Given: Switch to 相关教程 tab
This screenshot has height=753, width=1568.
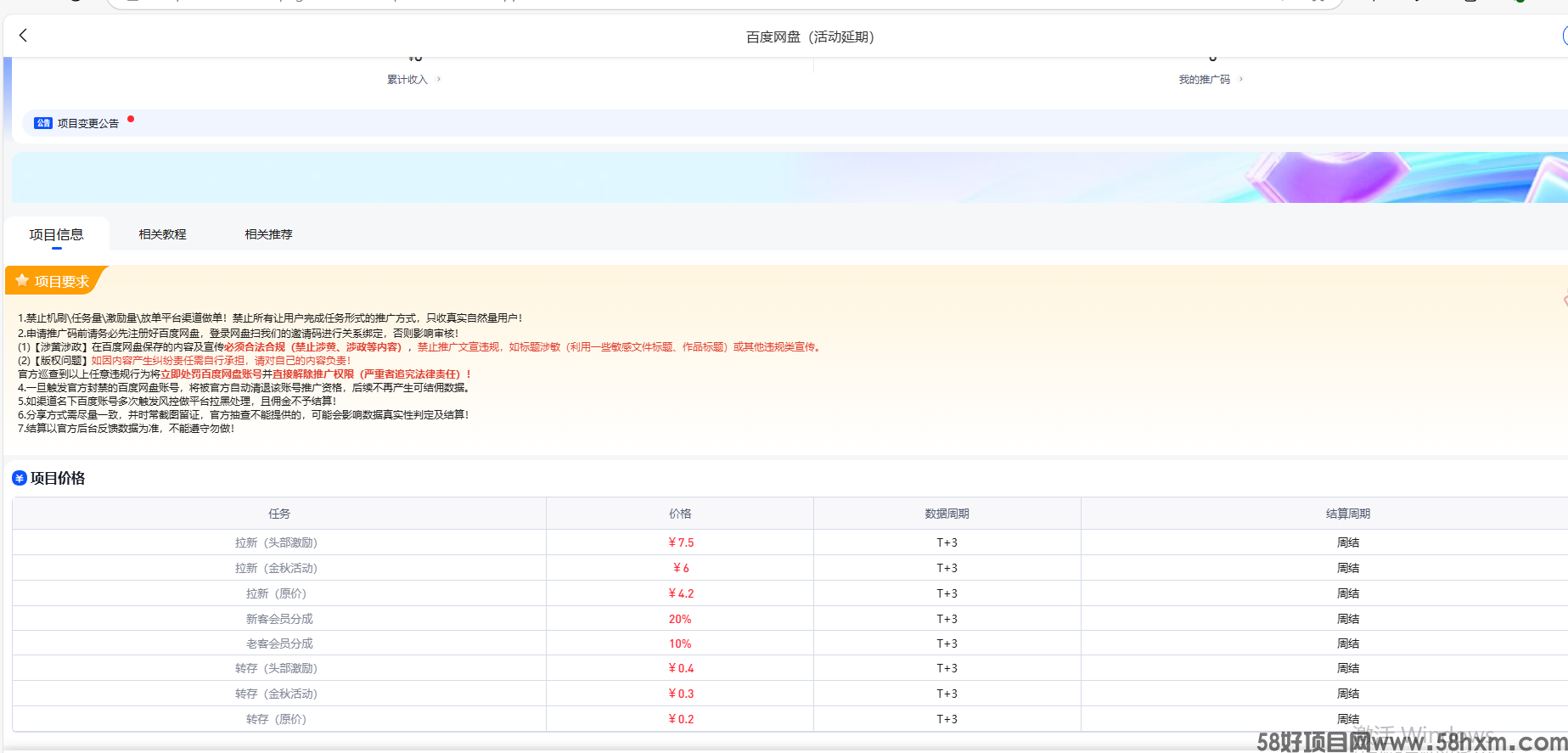Looking at the screenshot, I should 163,234.
